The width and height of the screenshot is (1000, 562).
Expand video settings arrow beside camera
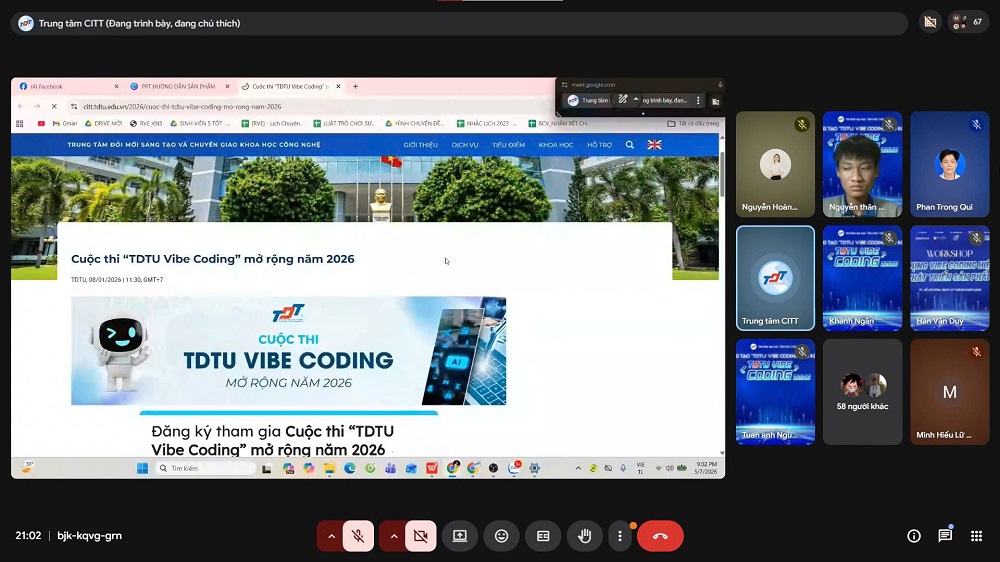point(393,536)
